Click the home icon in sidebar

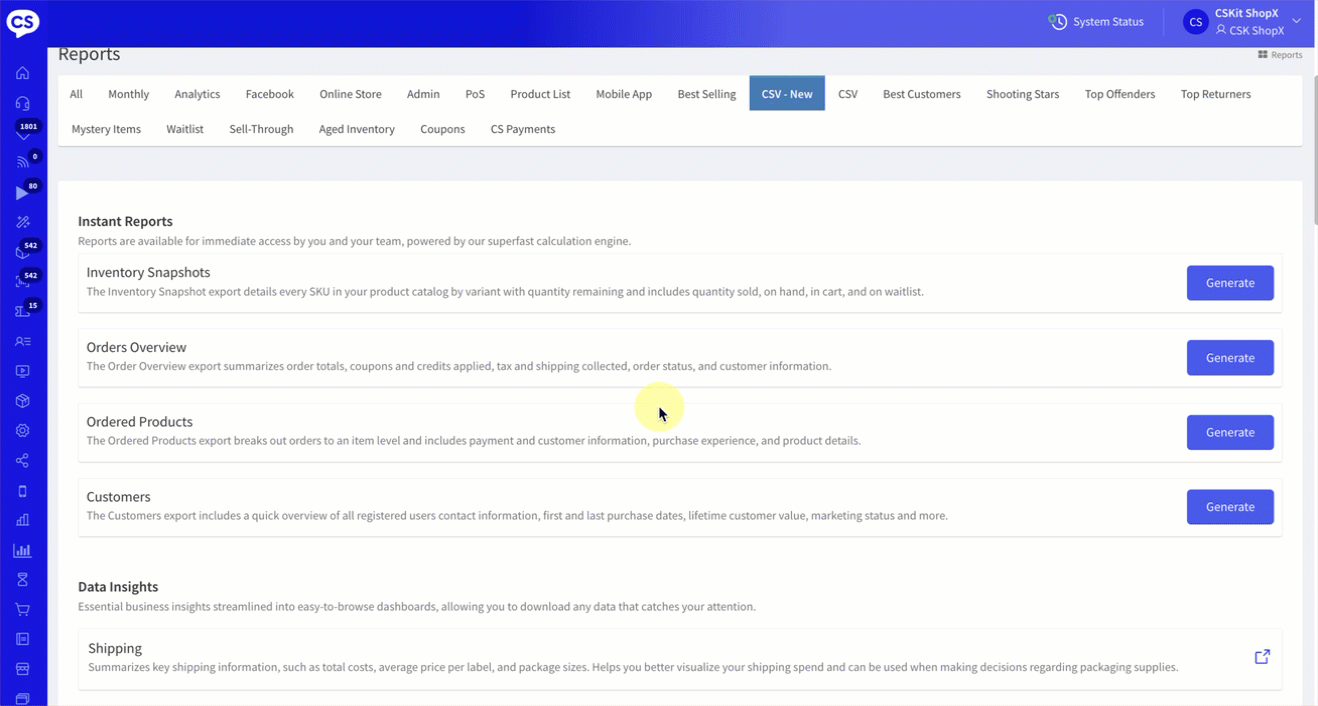[x=23, y=73]
